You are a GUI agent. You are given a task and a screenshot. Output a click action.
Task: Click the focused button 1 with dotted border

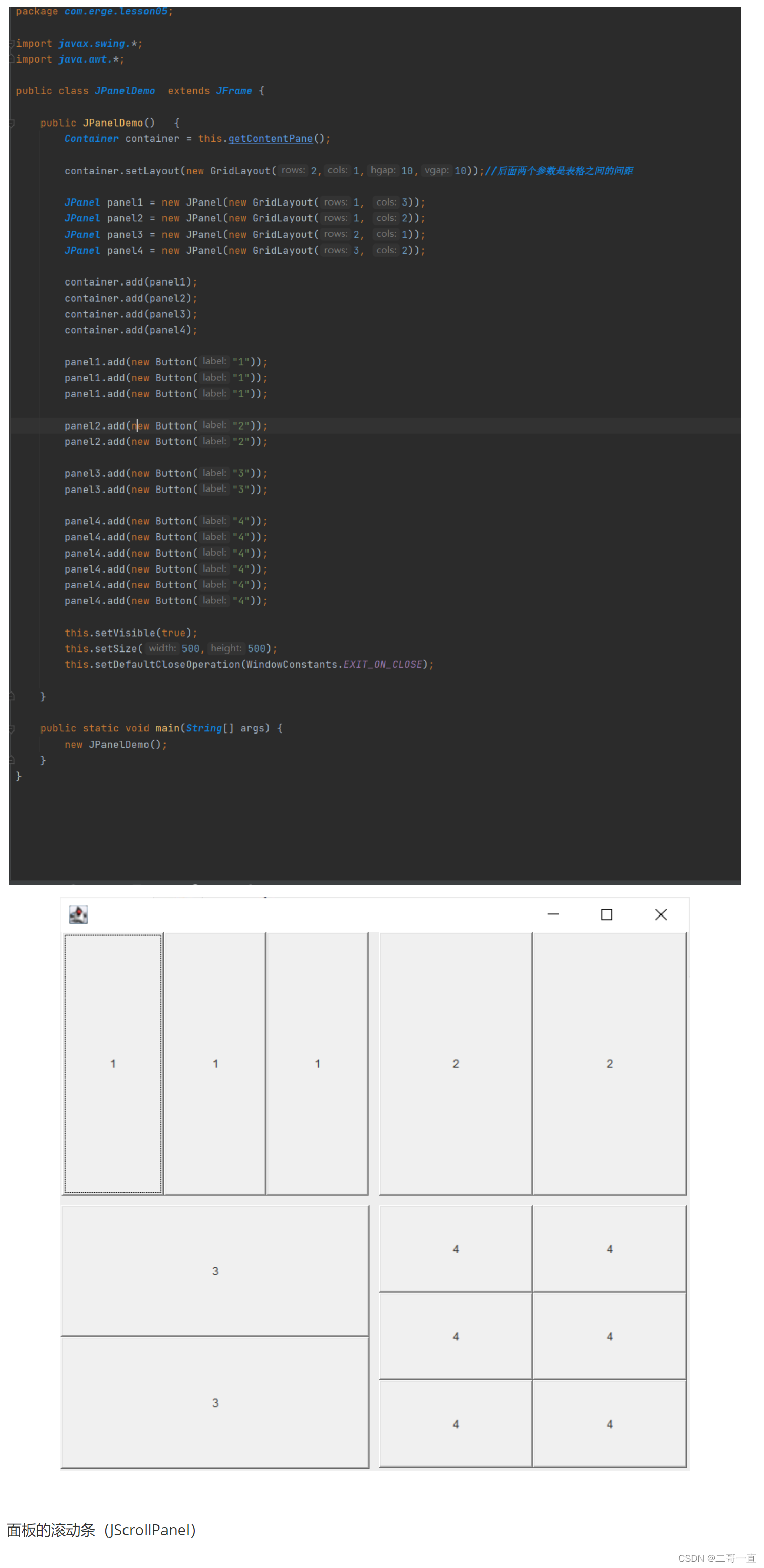113,1064
